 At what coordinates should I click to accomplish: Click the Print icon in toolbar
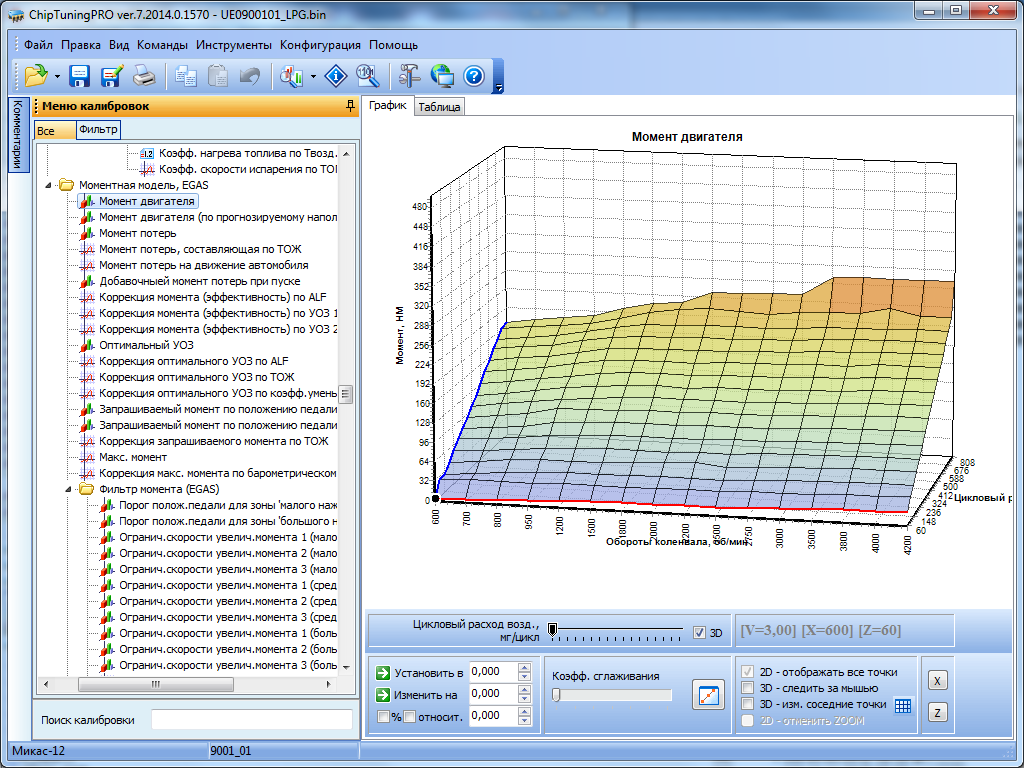[x=144, y=76]
